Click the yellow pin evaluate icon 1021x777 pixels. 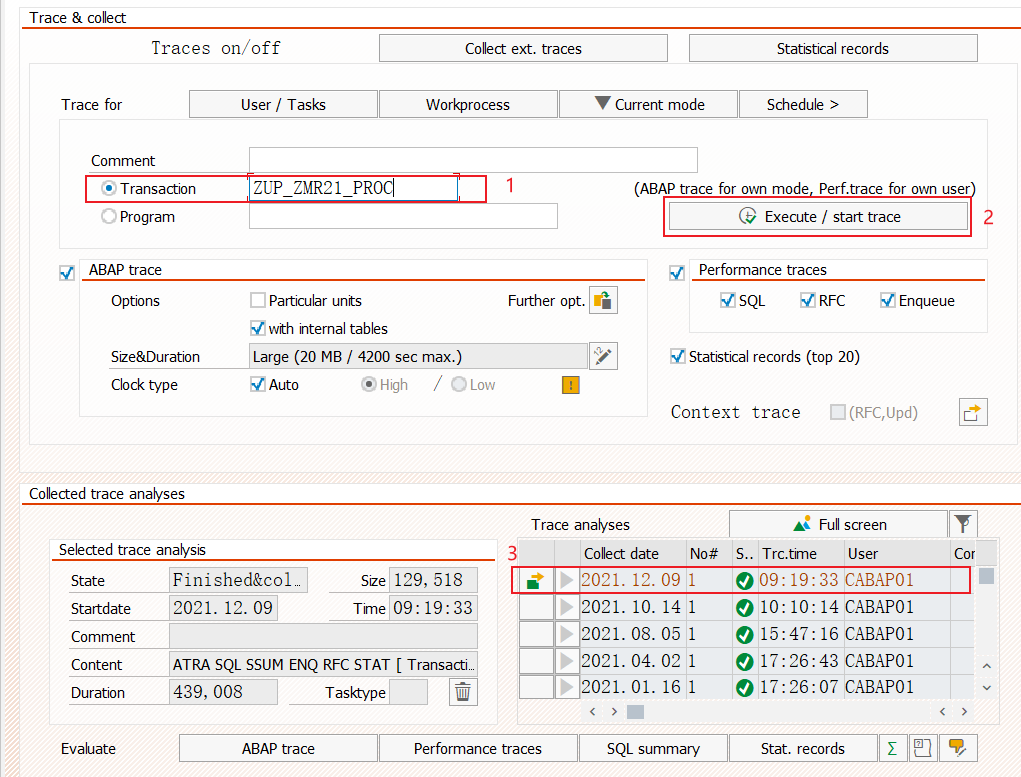957,748
